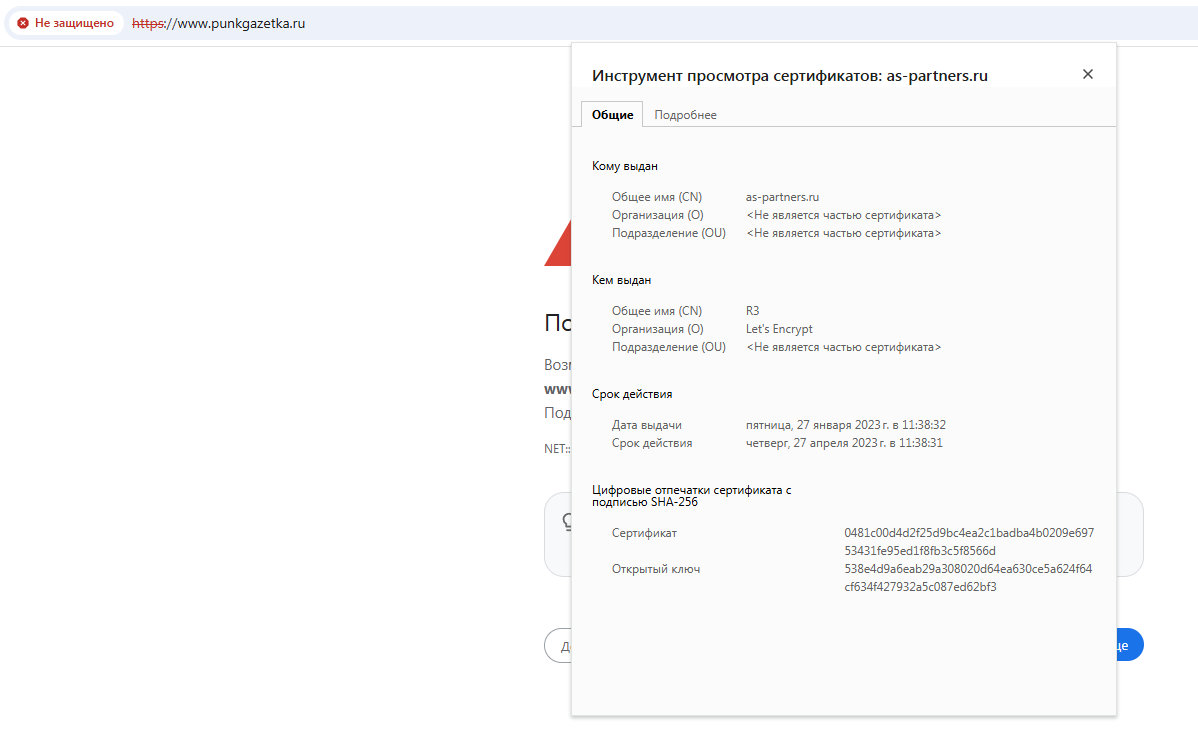Screen dimensions: 1198x748
Task: Click the crossed-out https in the address bar
Action: tap(148, 23)
